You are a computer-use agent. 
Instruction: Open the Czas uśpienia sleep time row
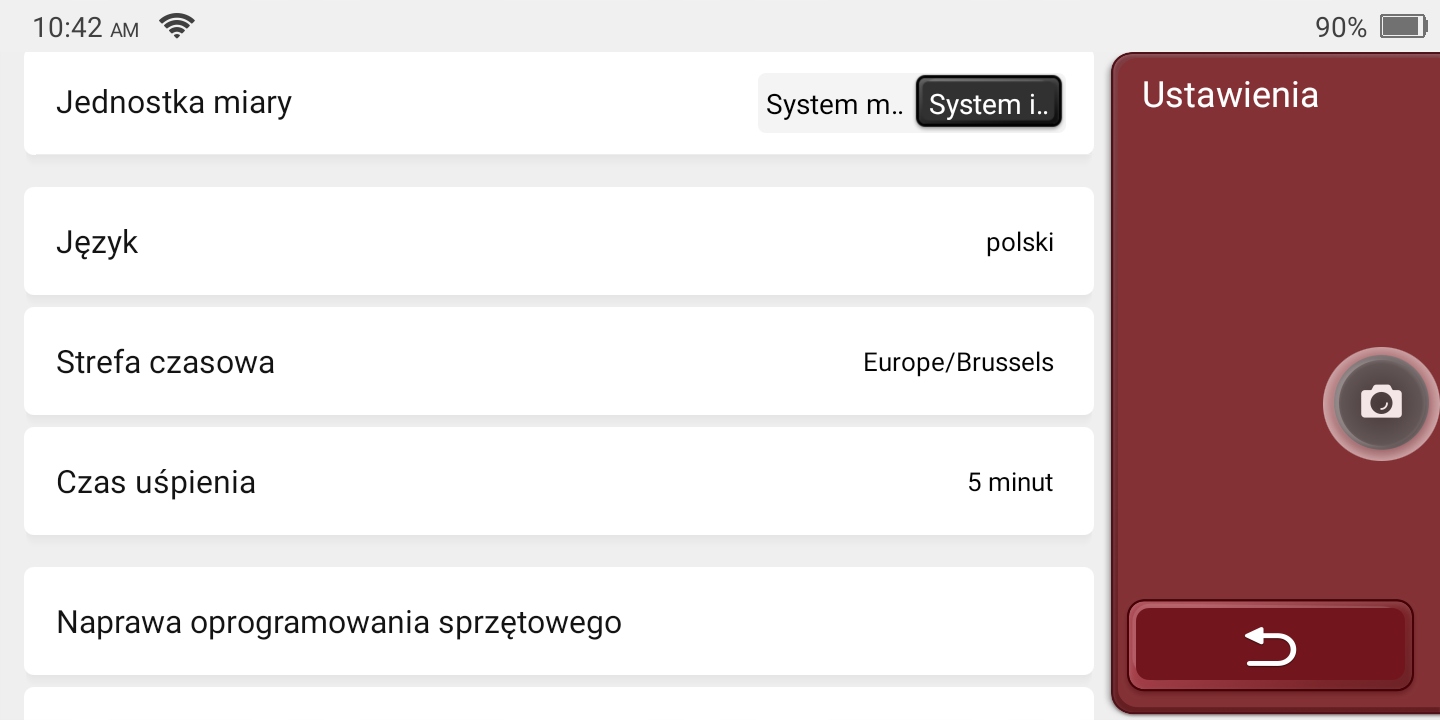558,482
